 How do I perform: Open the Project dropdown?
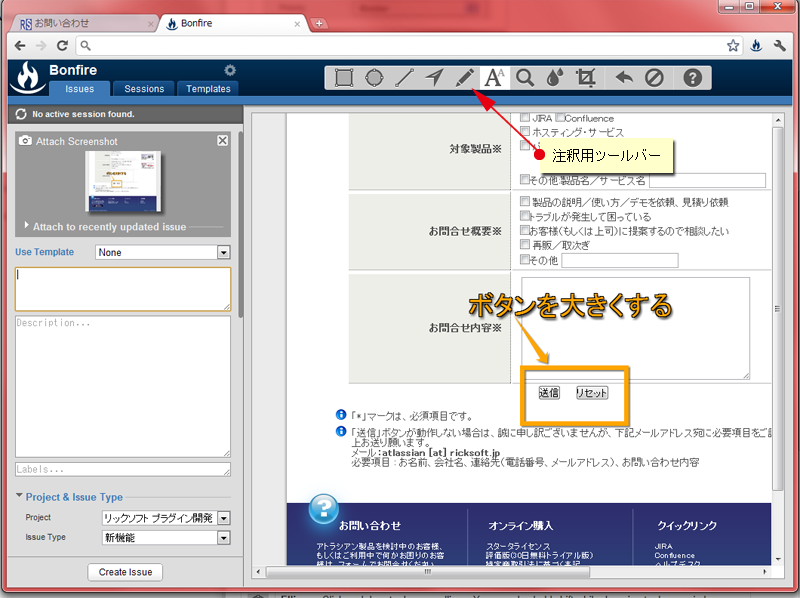pyautogui.click(x=166, y=518)
